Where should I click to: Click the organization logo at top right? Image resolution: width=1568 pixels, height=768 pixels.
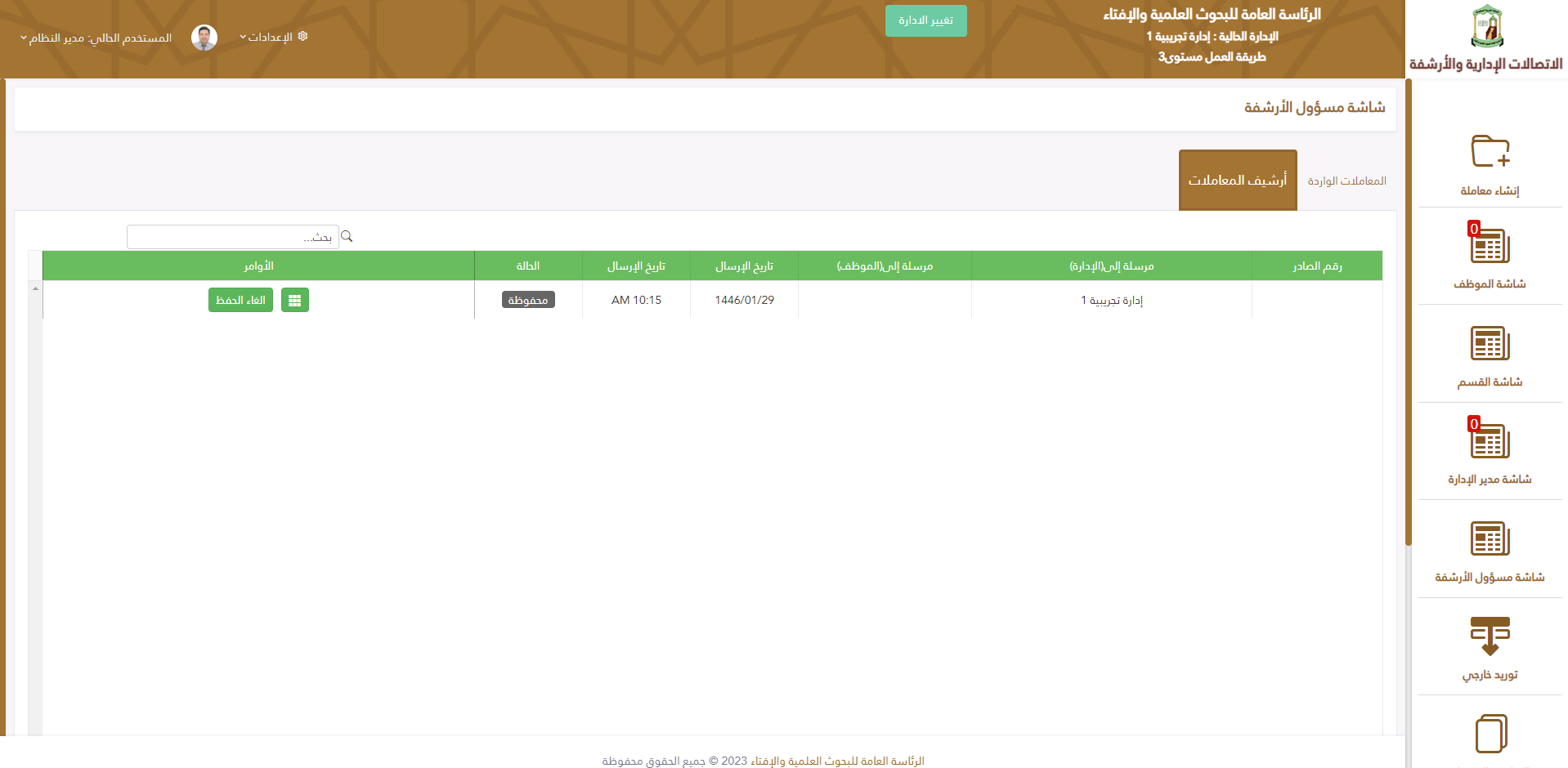click(x=1486, y=27)
